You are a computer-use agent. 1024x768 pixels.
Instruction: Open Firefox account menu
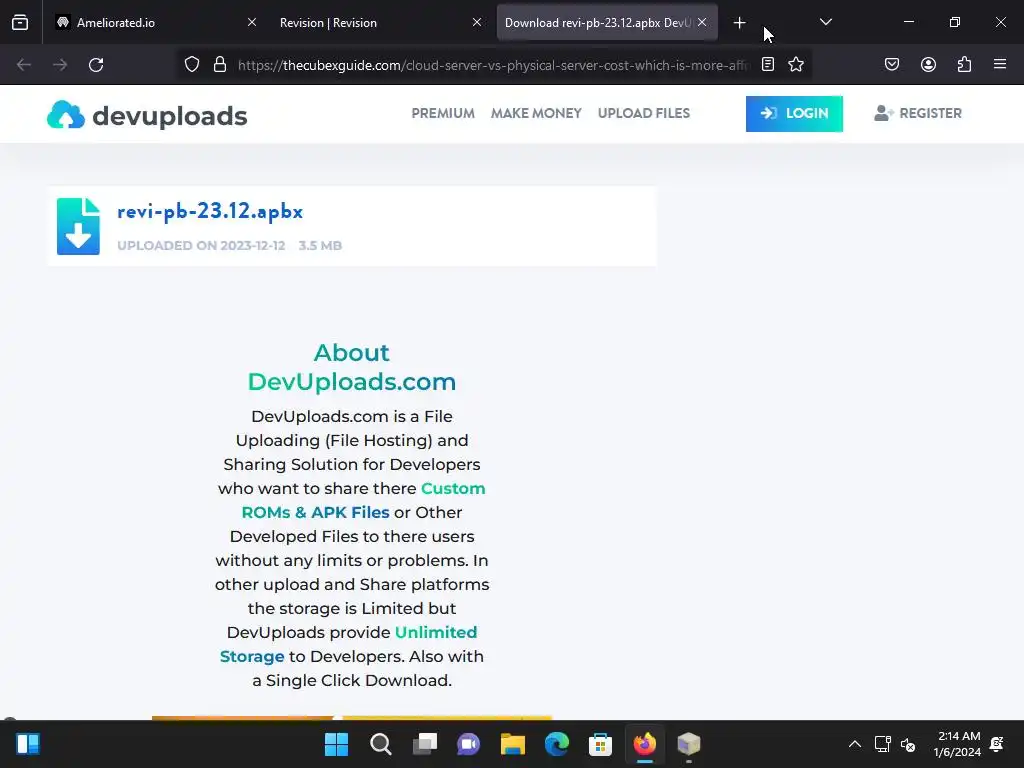click(x=928, y=65)
